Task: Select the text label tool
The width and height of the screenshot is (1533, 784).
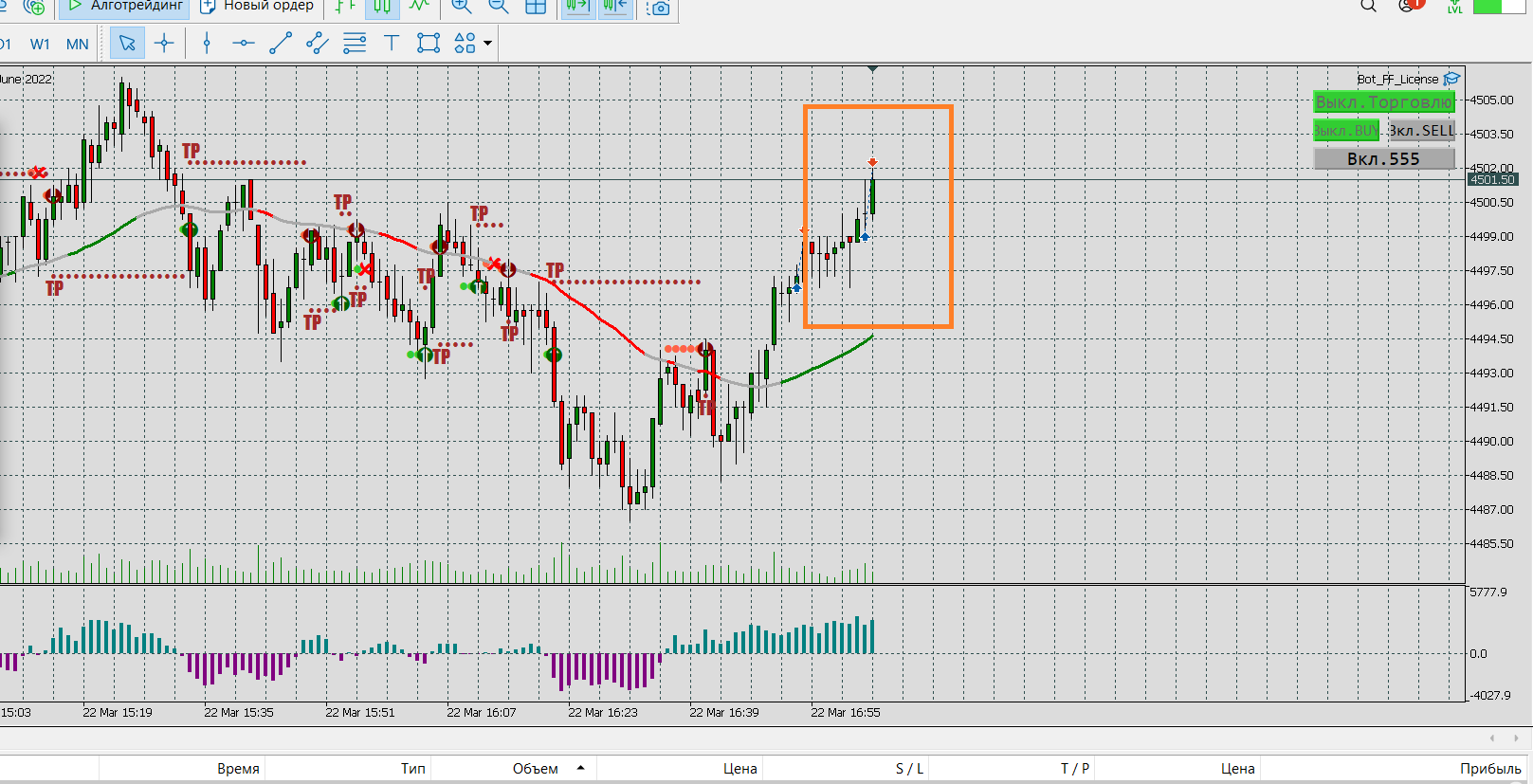Action: click(392, 43)
